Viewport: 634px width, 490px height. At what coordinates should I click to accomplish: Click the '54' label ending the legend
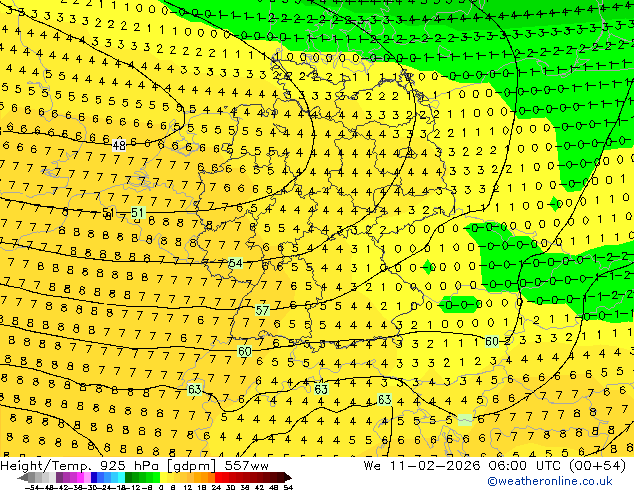click(288, 488)
